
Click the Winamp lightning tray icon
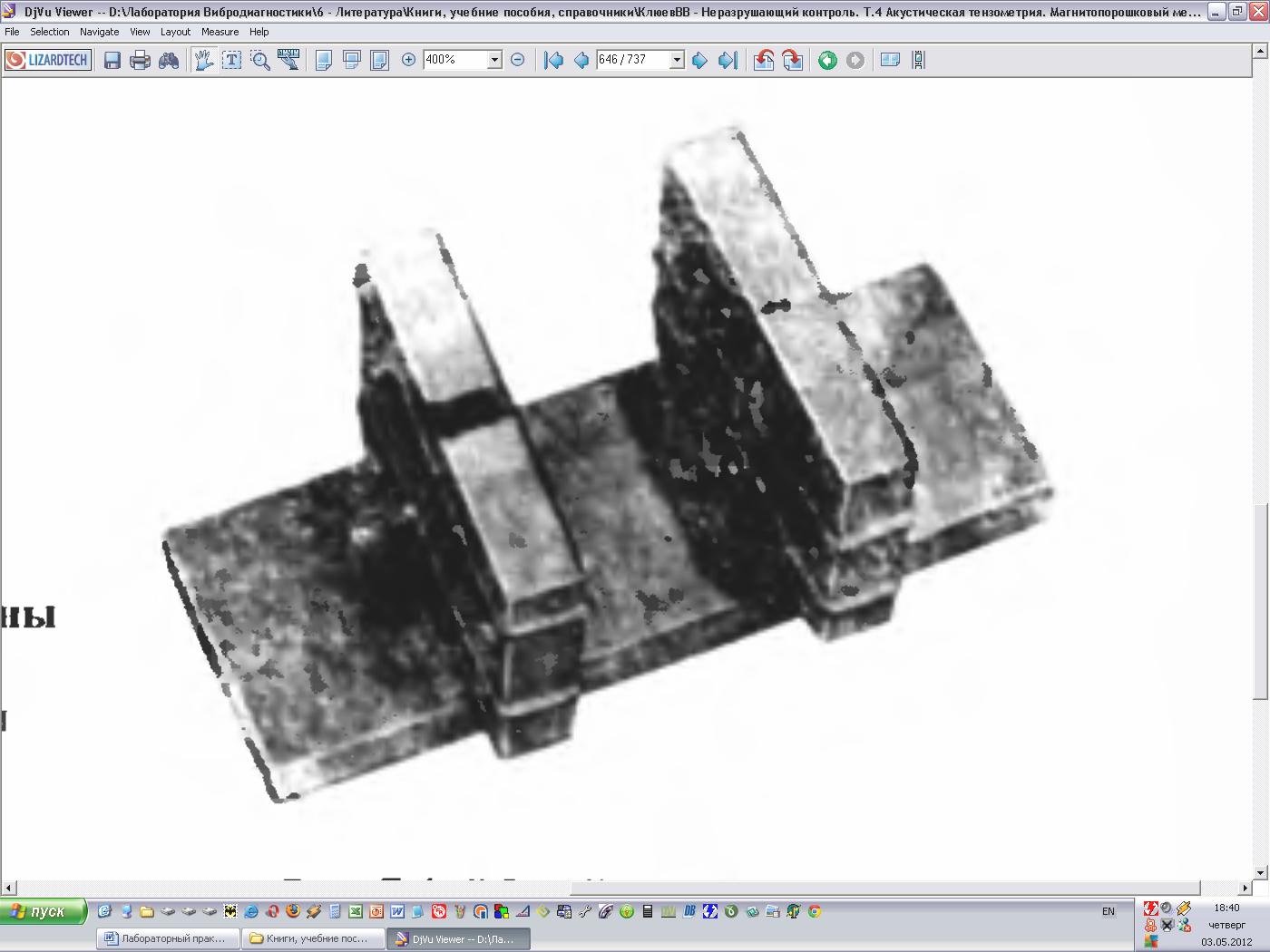pyautogui.click(x=1184, y=908)
